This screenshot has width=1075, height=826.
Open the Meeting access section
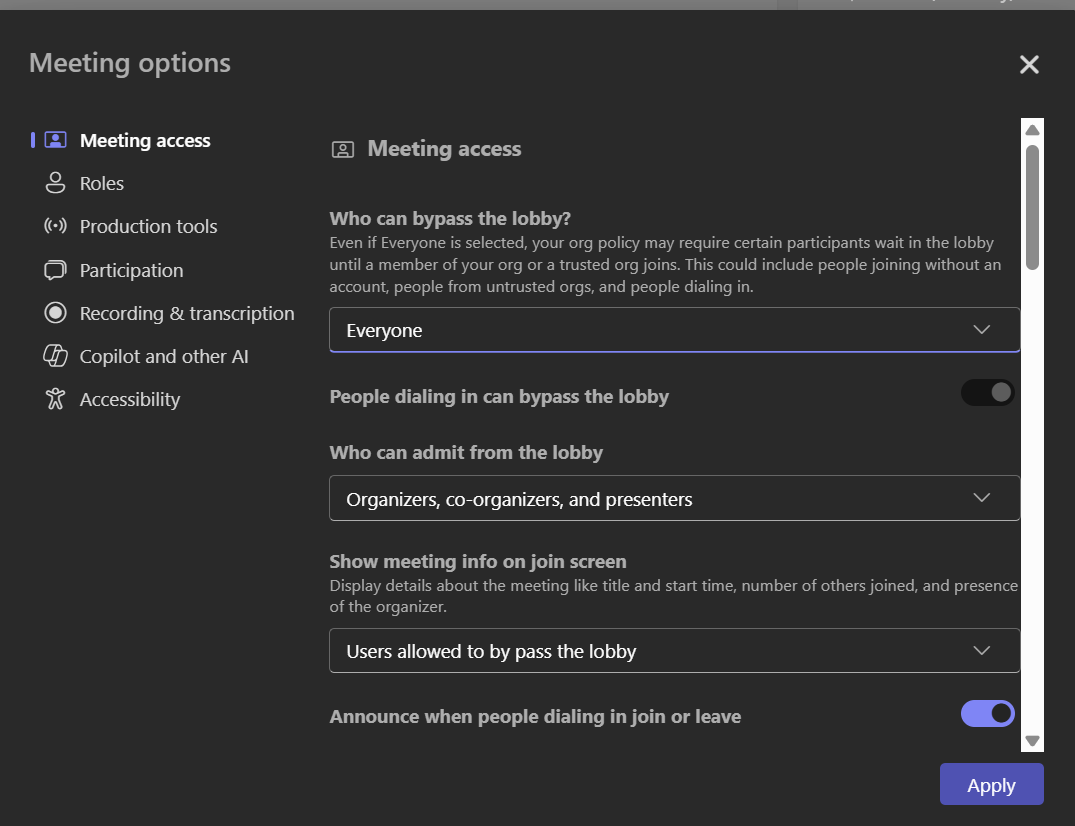[145, 140]
